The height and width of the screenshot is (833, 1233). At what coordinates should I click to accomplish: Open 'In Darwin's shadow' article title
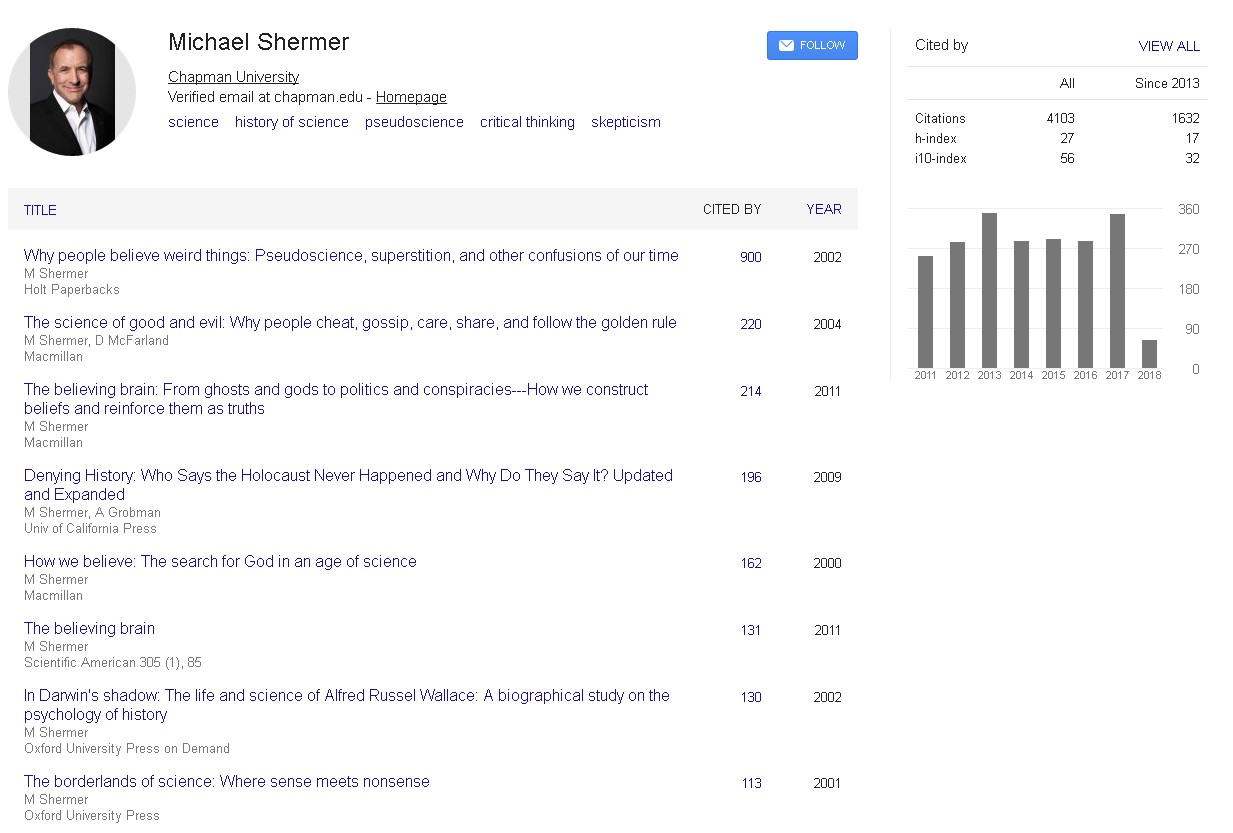tap(347, 704)
